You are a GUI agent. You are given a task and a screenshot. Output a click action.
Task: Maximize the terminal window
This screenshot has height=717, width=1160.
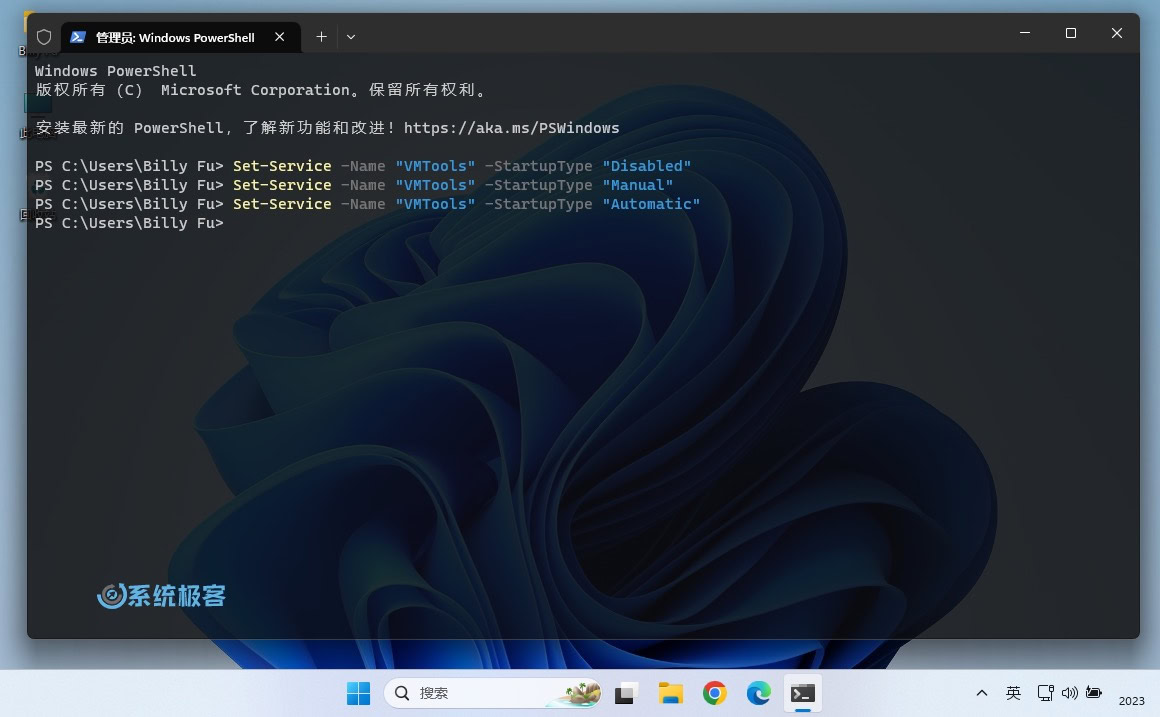coord(1070,33)
